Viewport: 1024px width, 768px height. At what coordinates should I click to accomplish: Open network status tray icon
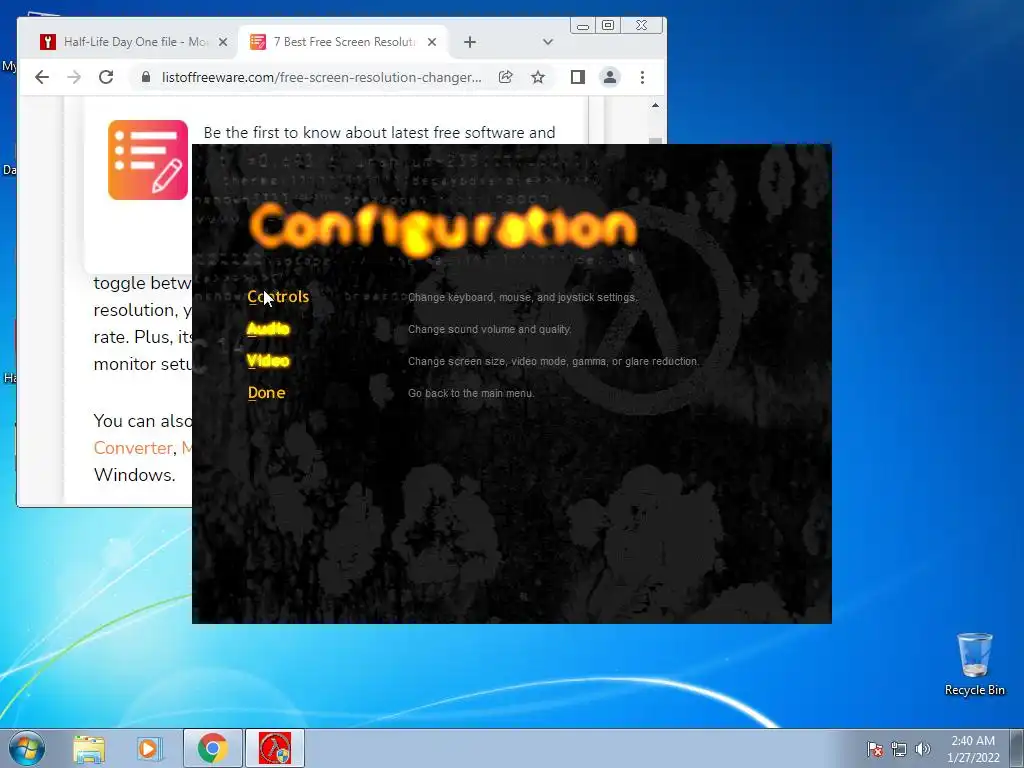[x=899, y=749]
